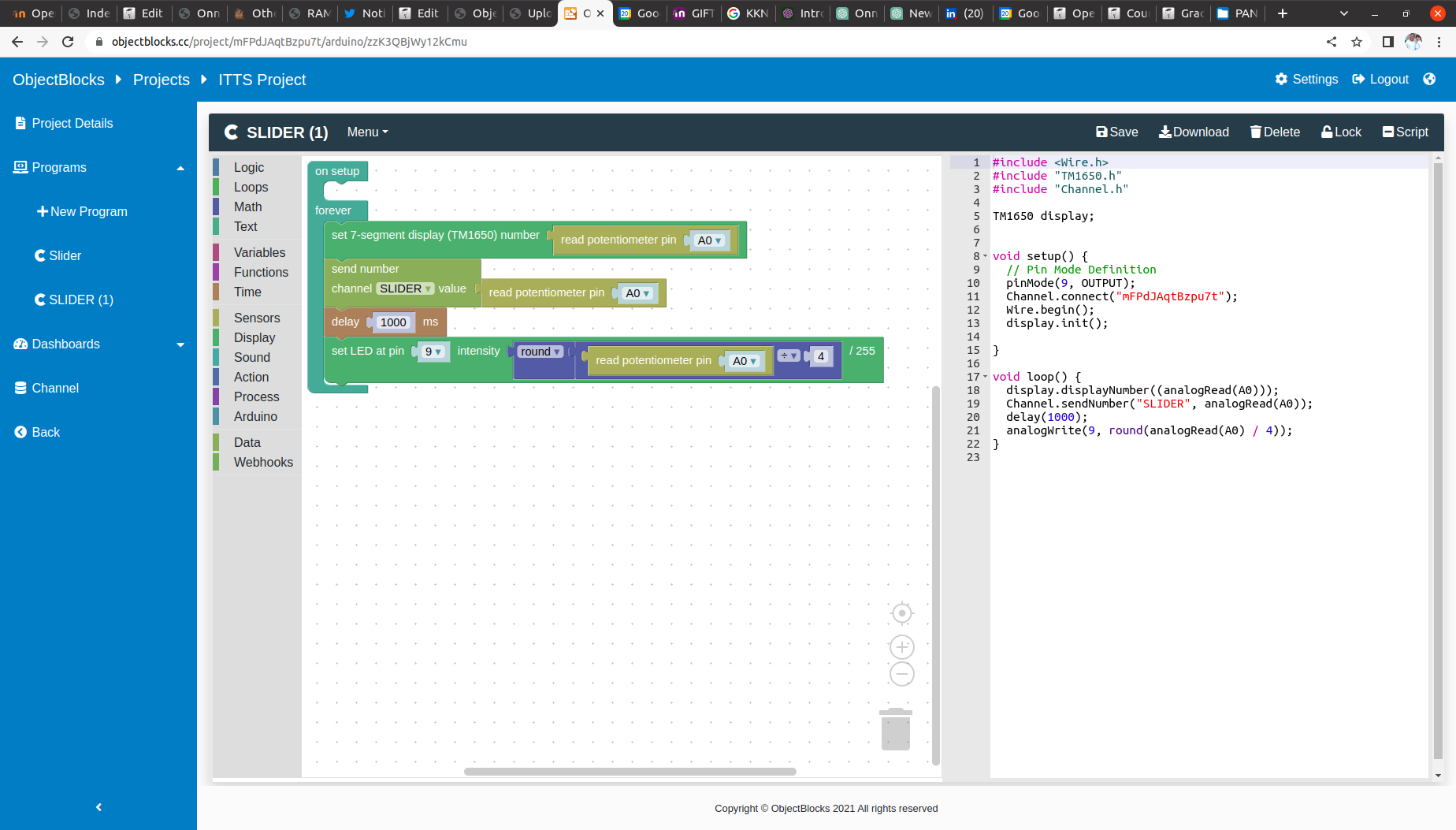Open the SLIDER channel dropdown

tap(405, 289)
